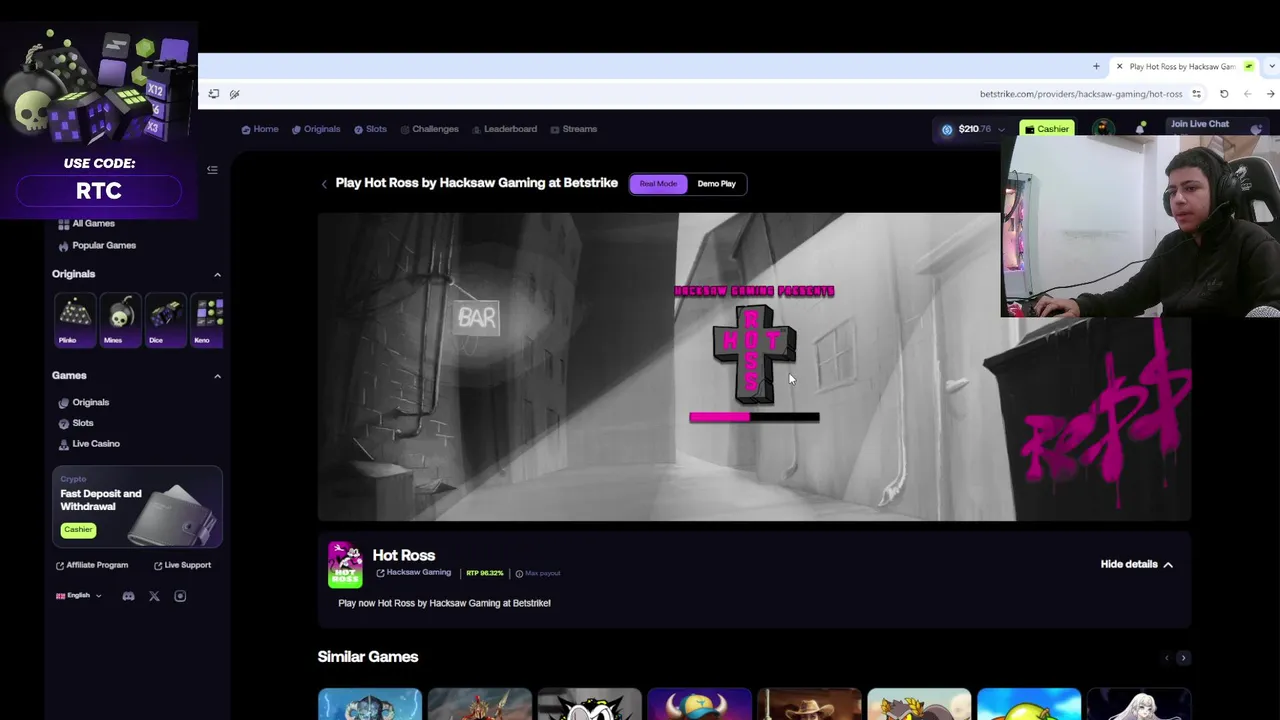Click the green Cashier button in header
The image size is (1280, 720).
point(1047,129)
